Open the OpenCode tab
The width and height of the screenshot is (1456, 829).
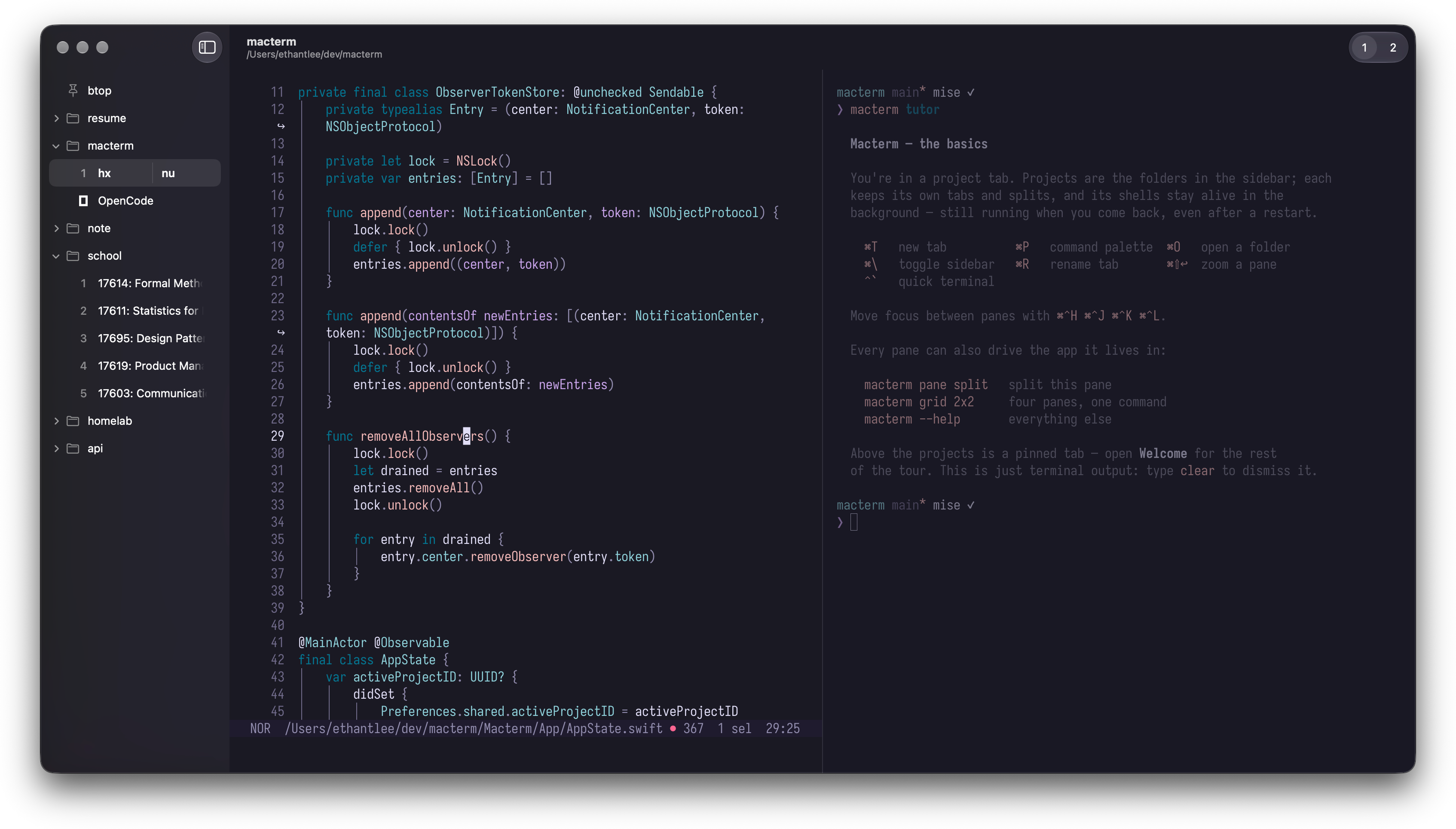click(x=135, y=200)
